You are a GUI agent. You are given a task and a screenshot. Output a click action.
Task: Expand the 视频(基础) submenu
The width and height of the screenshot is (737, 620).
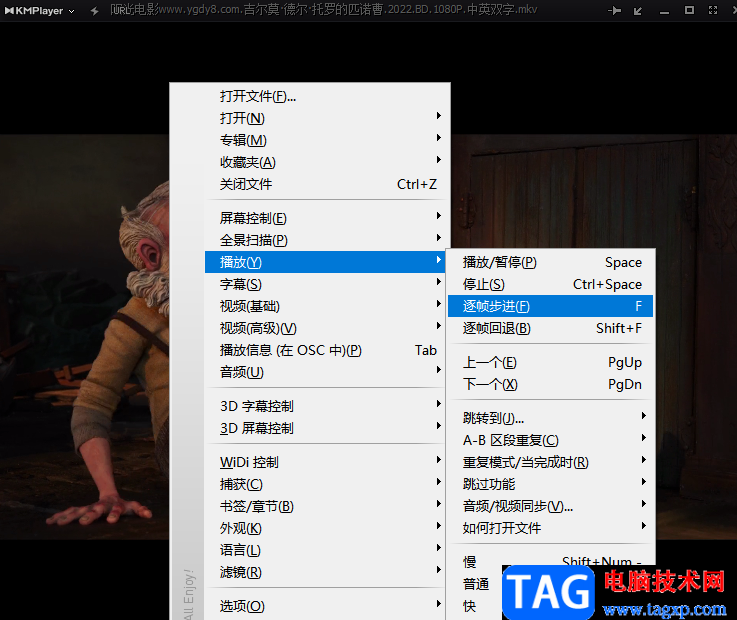(x=325, y=306)
